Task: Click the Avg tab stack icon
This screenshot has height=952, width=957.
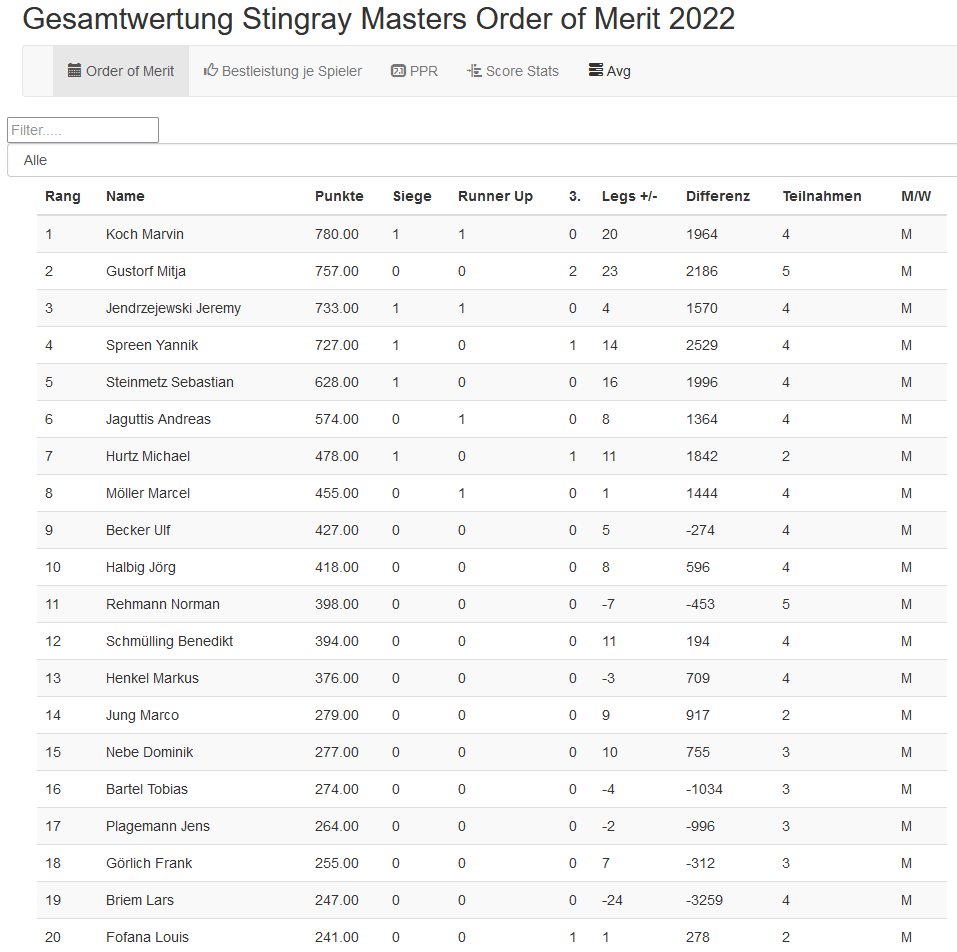Action: tap(596, 71)
